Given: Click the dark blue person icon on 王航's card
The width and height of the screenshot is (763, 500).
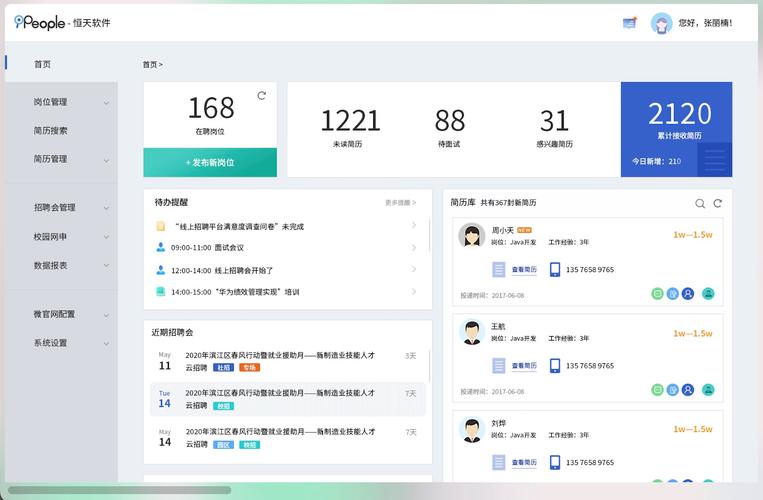Looking at the screenshot, I should tap(687, 389).
